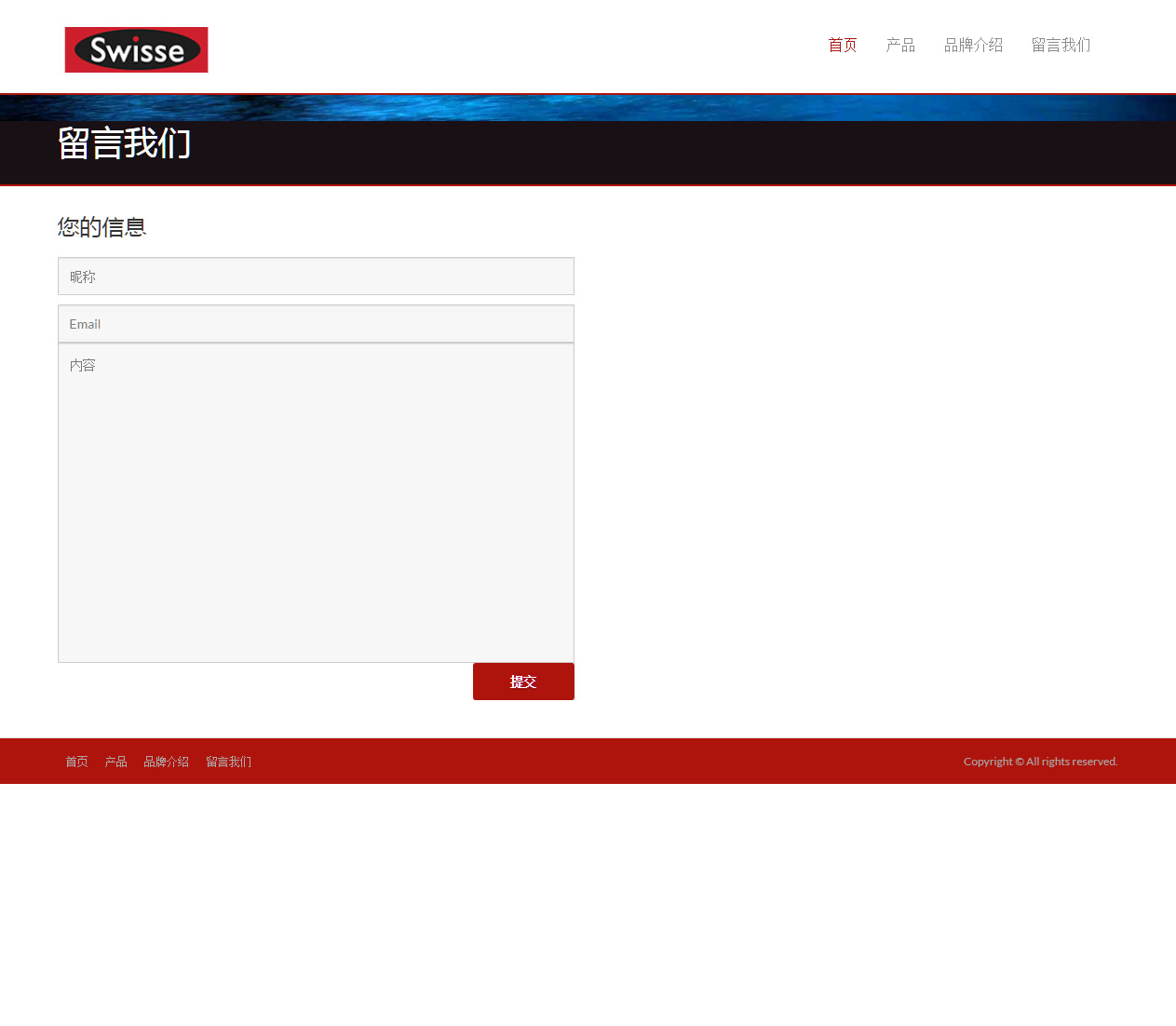Image resolution: width=1176 pixels, height=1026 pixels.
Task: Focus the 内容 message text area
Action: click(x=316, y=503)
